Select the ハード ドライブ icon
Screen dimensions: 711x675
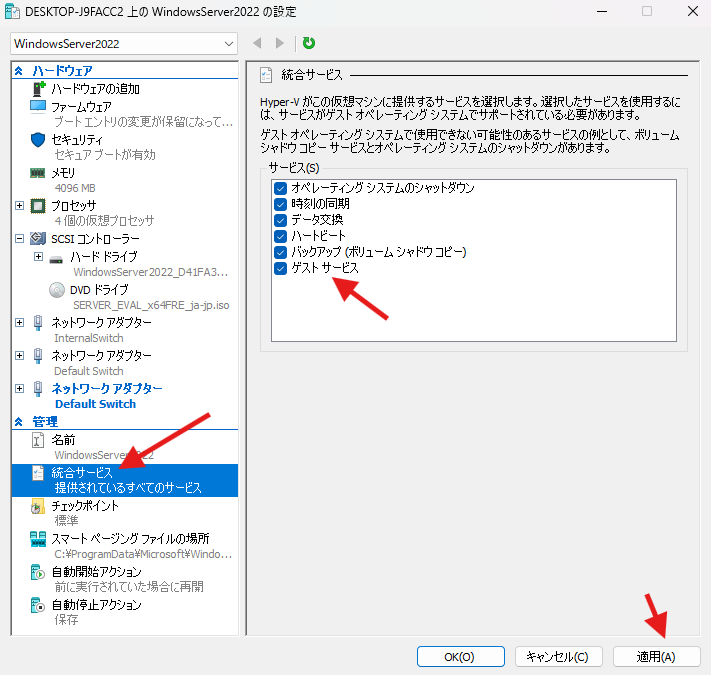pos(56,259)
